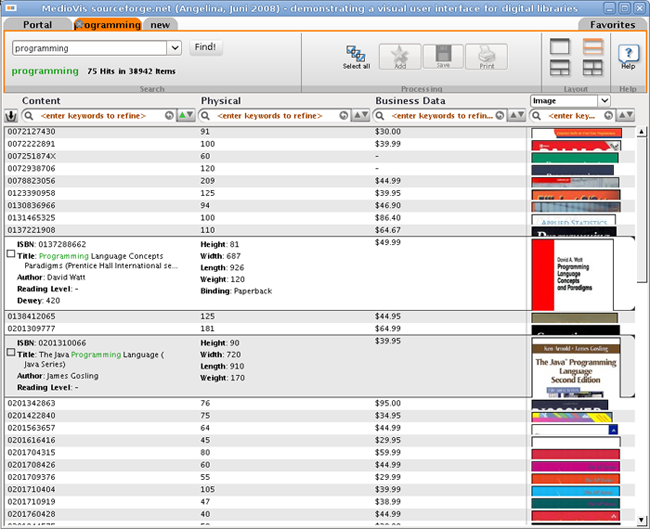Open the Favorites tab

(x=611, y=24)
